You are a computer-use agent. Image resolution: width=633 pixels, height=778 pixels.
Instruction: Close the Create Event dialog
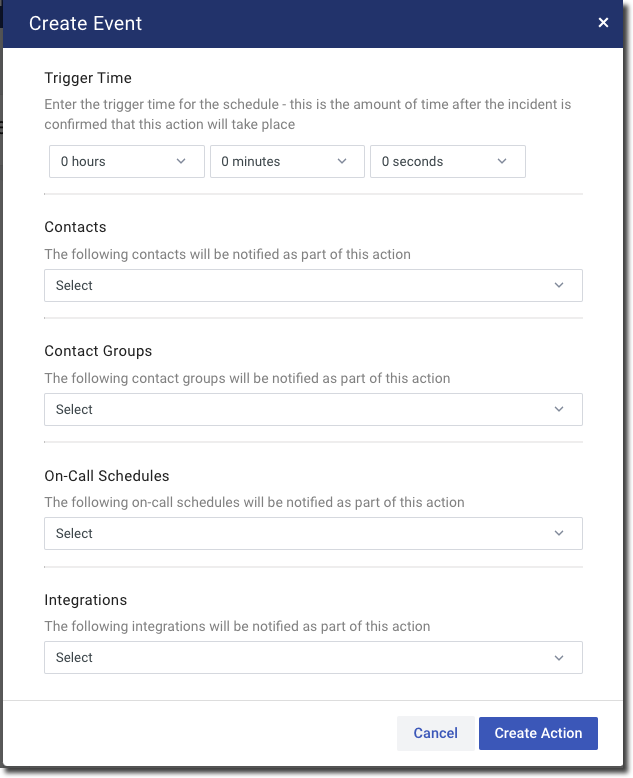(603, 23)
